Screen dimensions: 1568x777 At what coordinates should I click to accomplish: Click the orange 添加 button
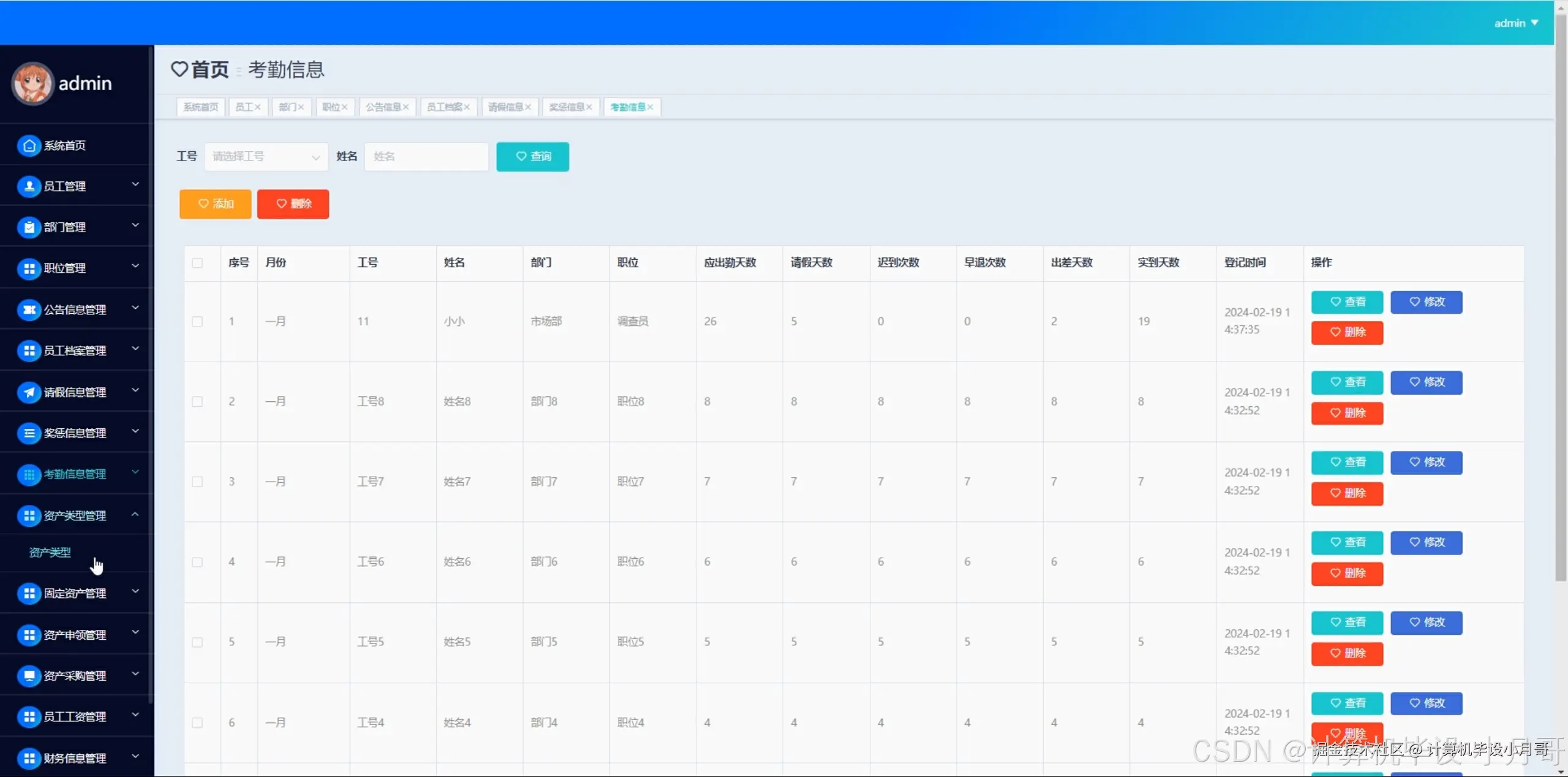pyautogui.click(x=215, y=204)
